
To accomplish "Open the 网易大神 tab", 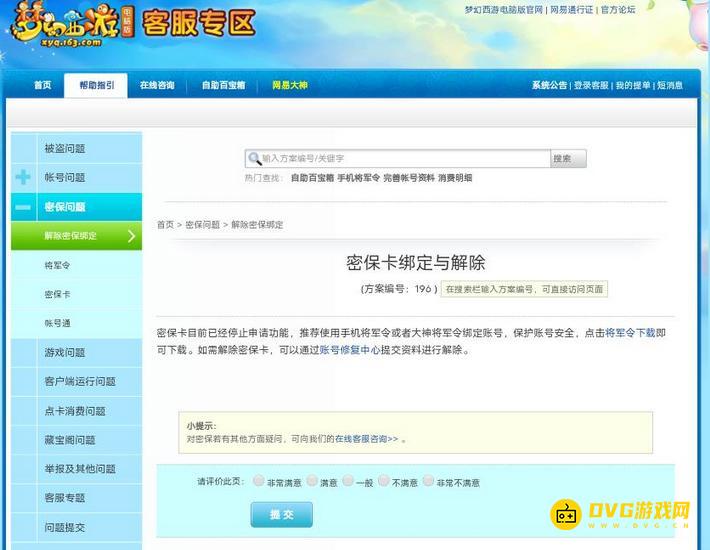I will (x=290, y=85).
